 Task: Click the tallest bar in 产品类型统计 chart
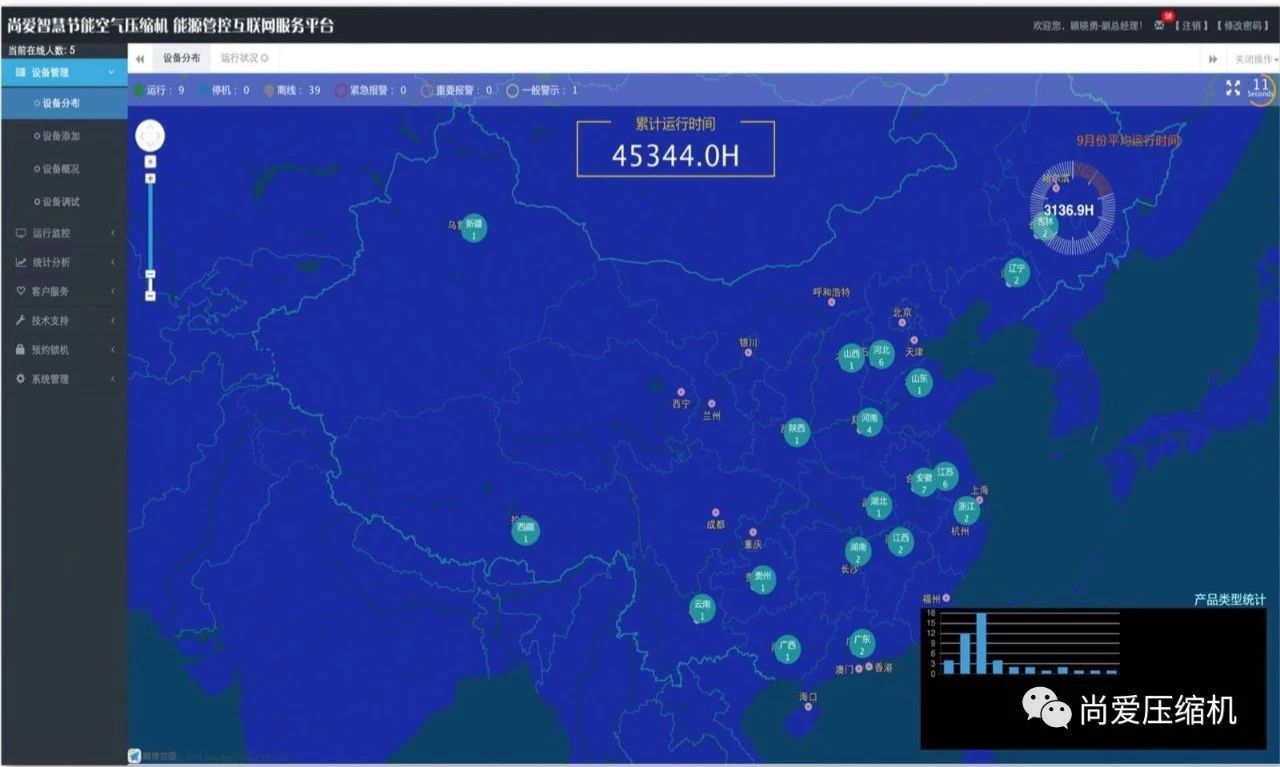tap(981, 644)
